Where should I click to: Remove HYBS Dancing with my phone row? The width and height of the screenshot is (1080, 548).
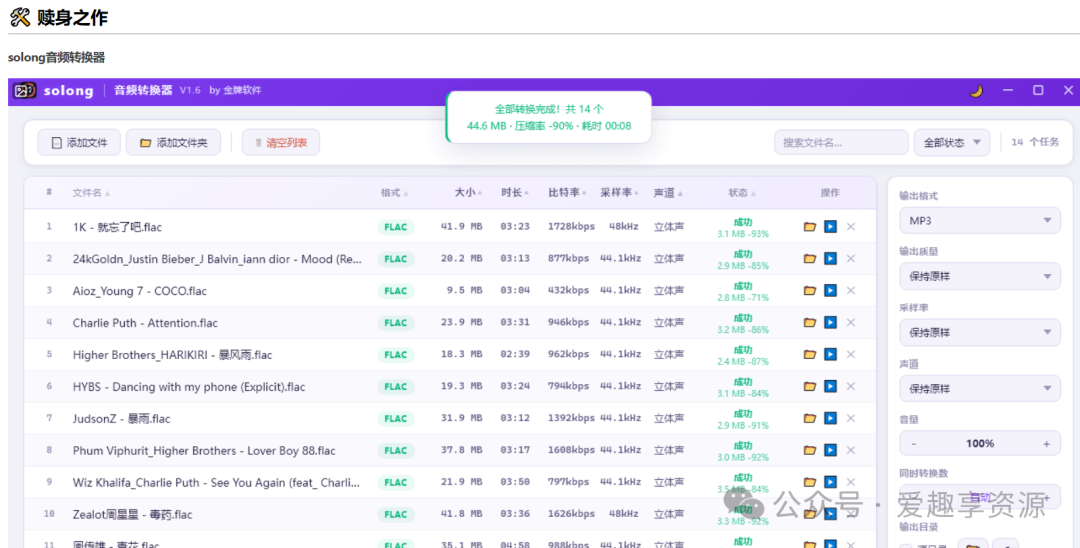[851, 386]
